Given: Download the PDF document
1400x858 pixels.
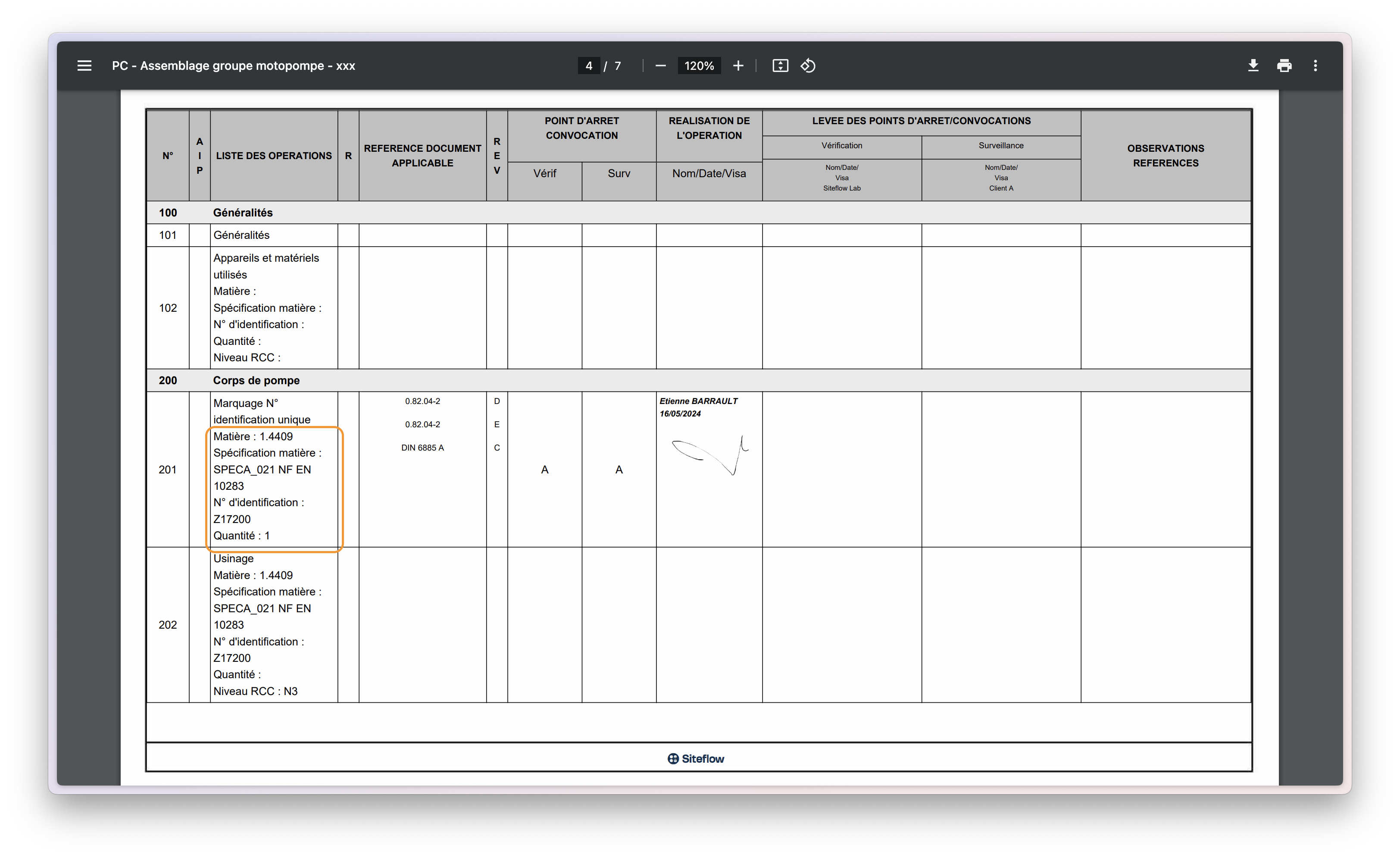Looking at the screenshot, I should pyautogui.click(x=1253, y=66).
